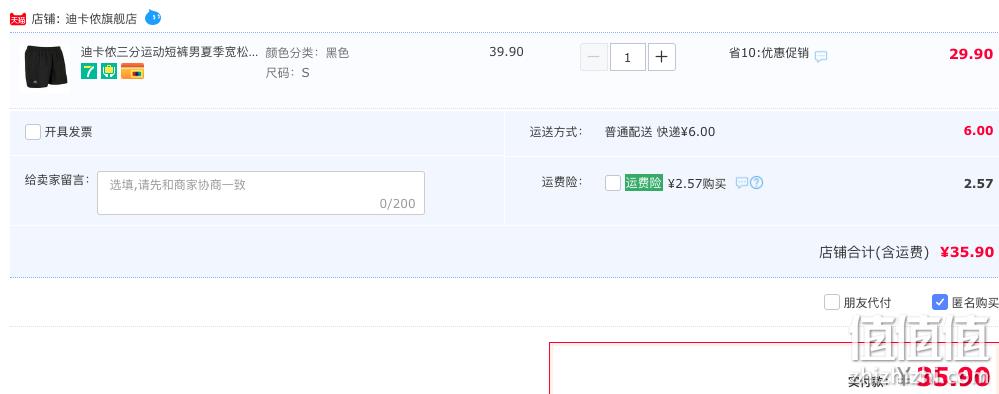Viewport: 999px width, 394px height.
Task: Open the blue Wangwang chat icon
Action: [153, 17]
